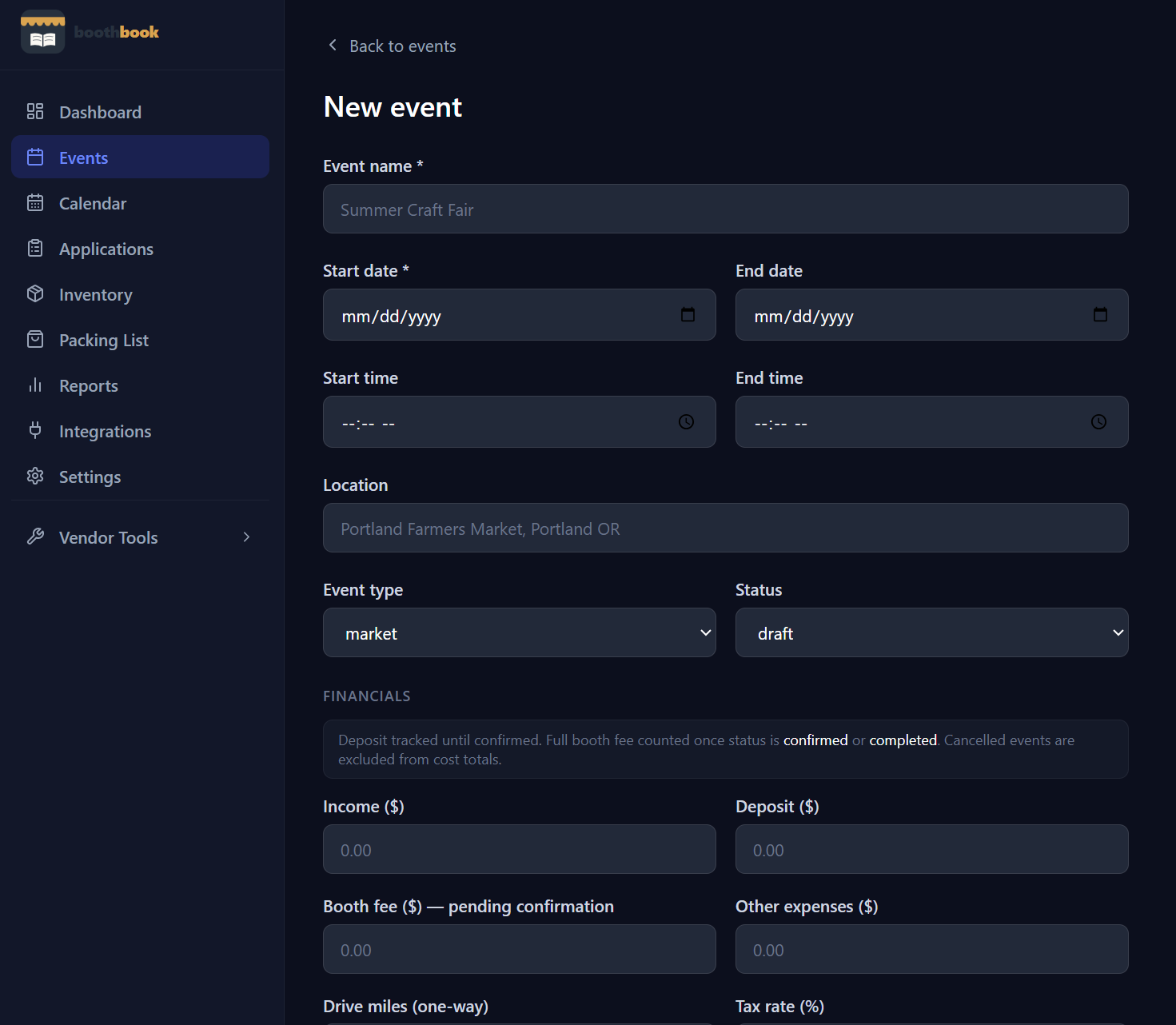The height and width of the screenshot is (1025, 1176).
Task: Click the boothbook brand name
Action: [x=117, y=32]
